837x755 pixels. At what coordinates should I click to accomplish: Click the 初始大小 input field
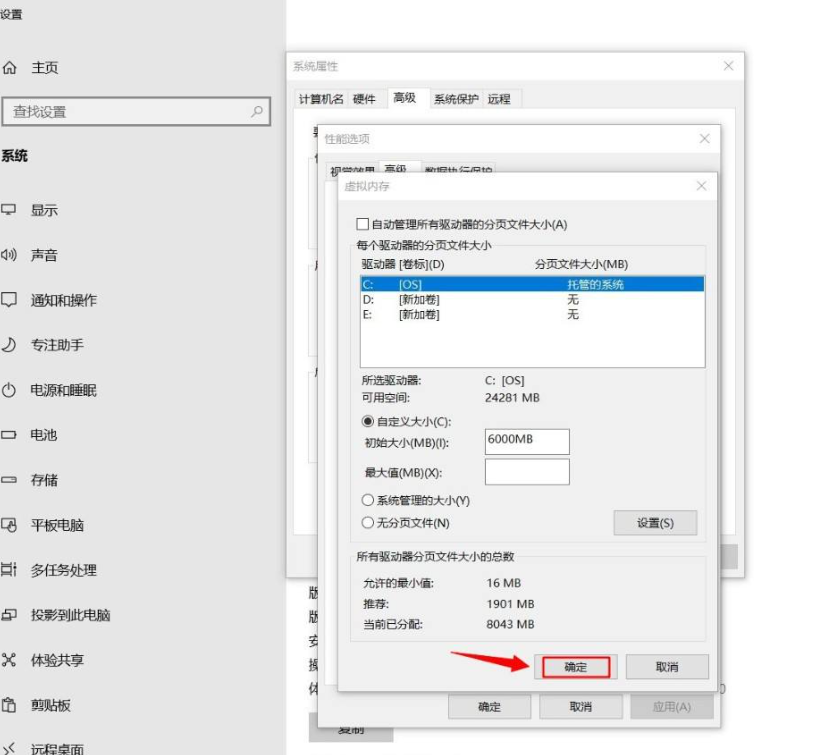tap(527, 442)
